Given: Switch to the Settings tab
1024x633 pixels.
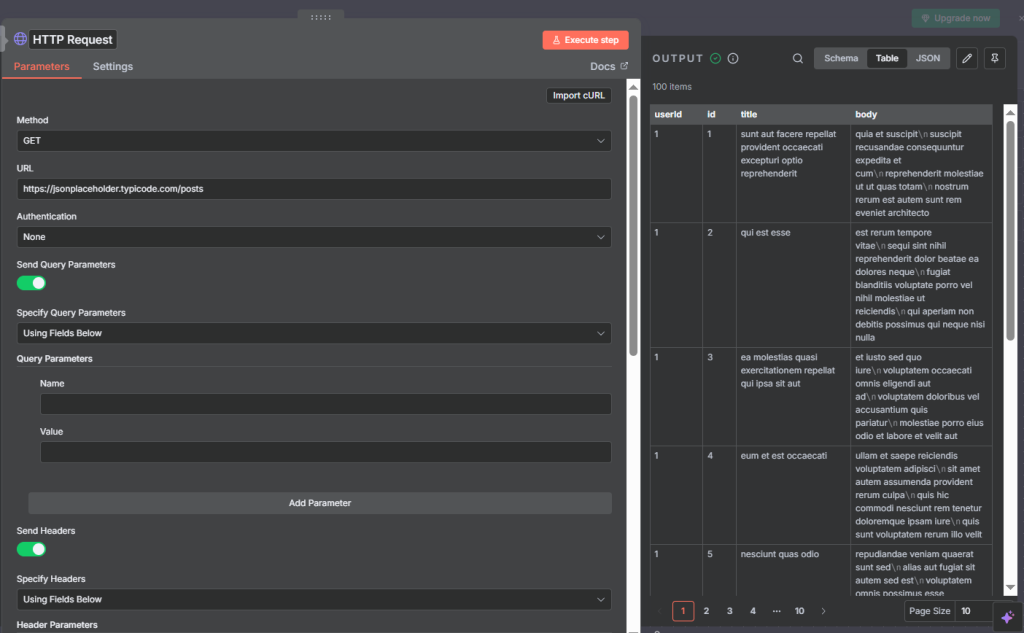Looking at the screenshot, I should click(x=113, y=67).
